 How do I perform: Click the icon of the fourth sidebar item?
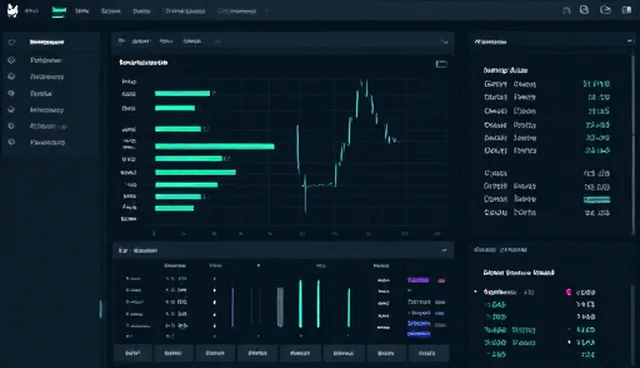click(11, 93)
